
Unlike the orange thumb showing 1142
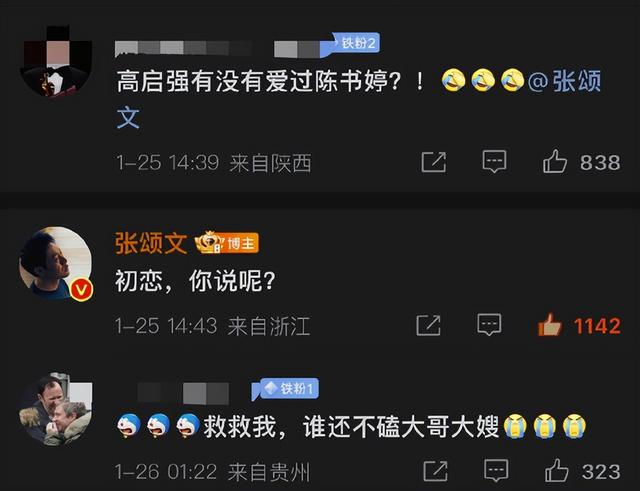(x=549, y=325)
